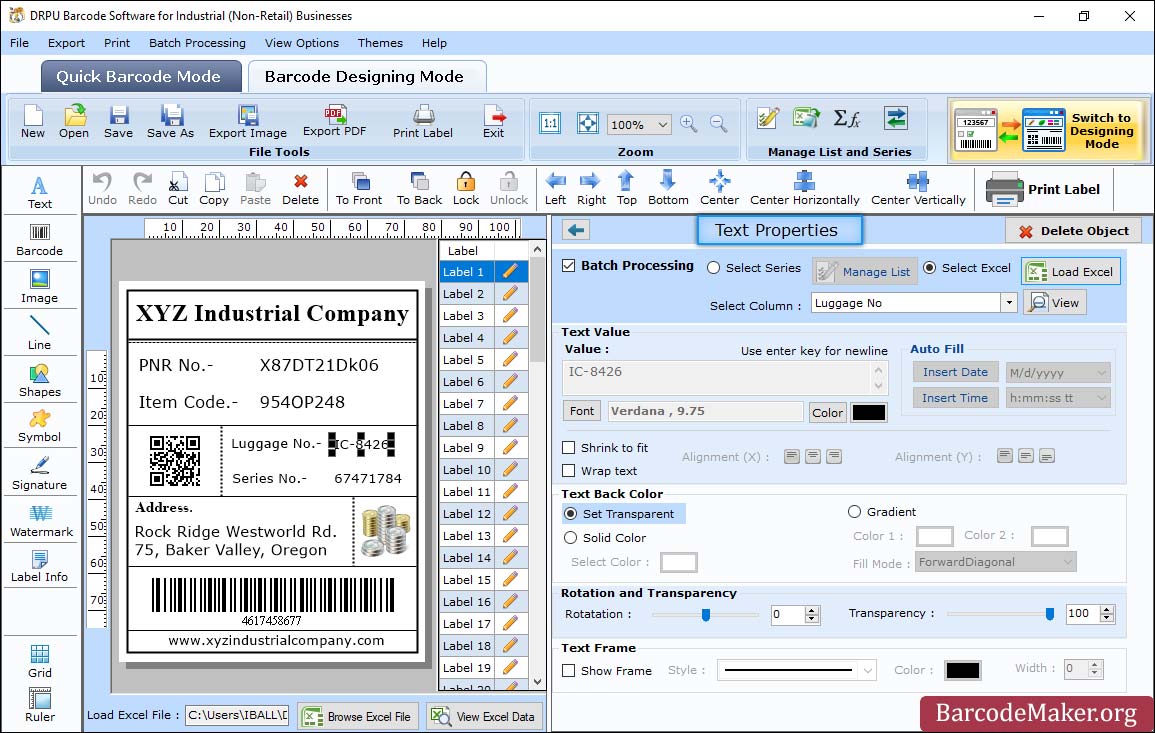Open an existing file

click(x=74, y=122)
